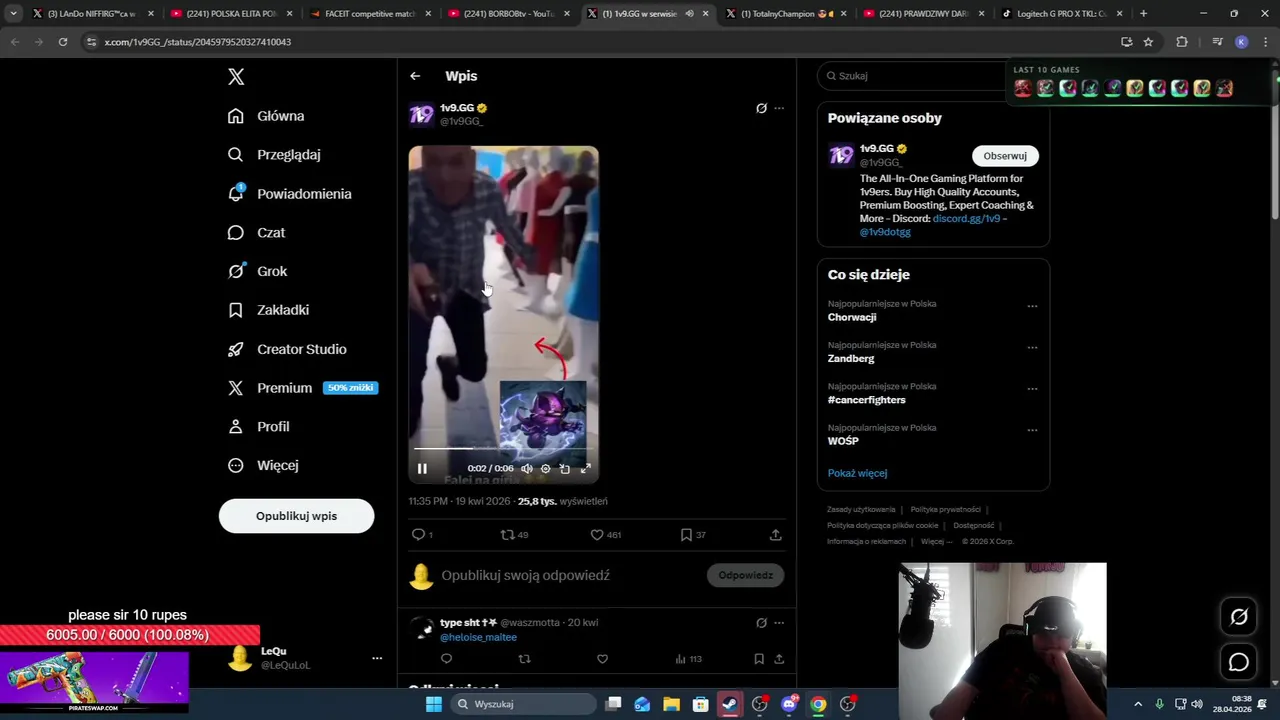Toggle video picture-in-picture
The height and width of the screenshot is (720, 1280).
click(x=565, y=468)
